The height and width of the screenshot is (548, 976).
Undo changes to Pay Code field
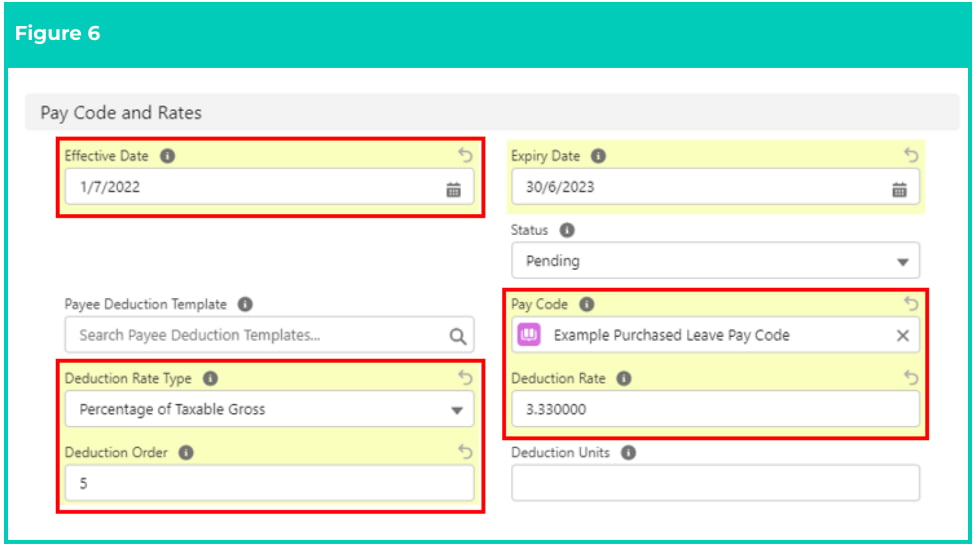(911, 303)
